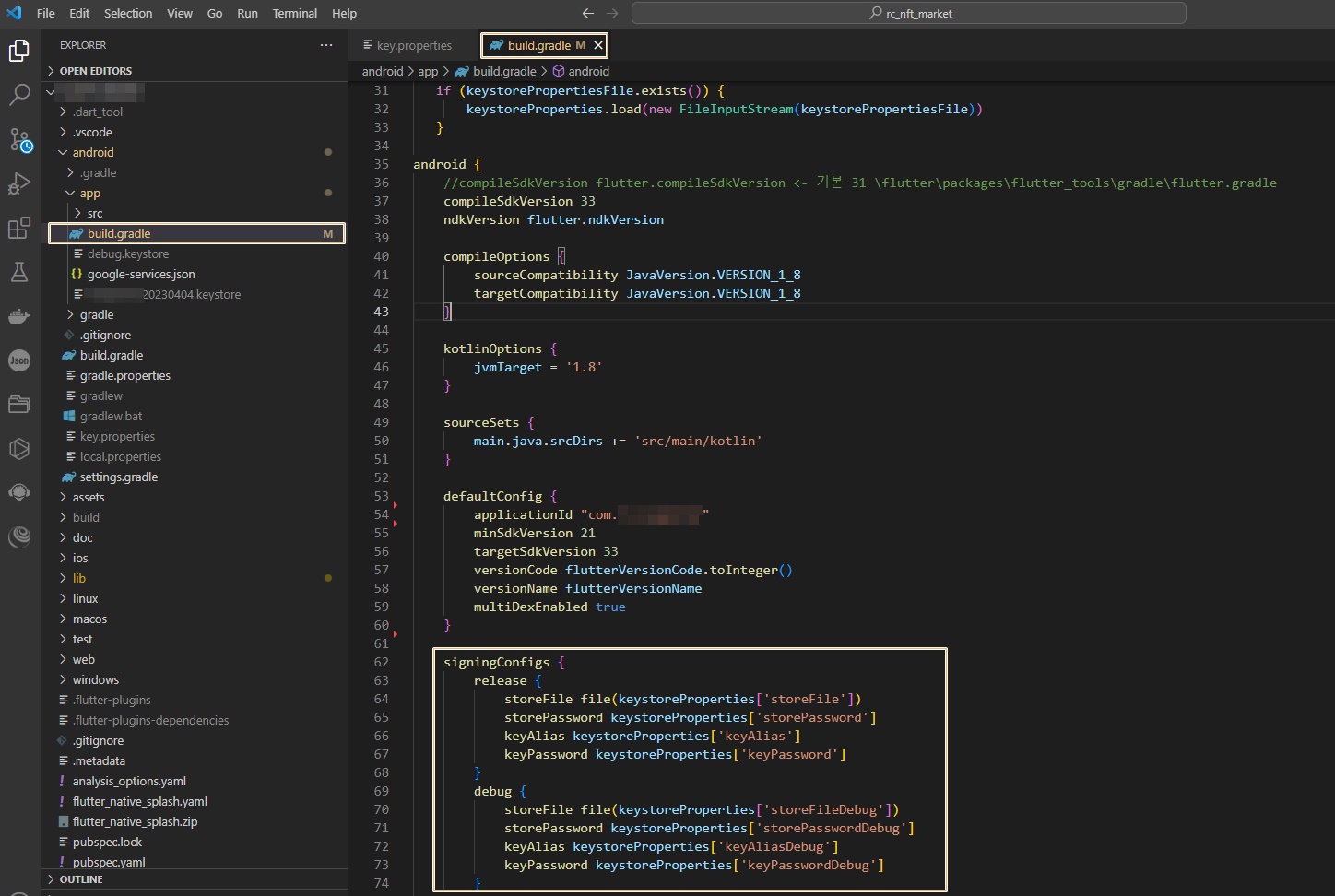This screenshot has height=896, width=1335.
Task: Close the build.gradle editor tab
Action: (598, 45)
